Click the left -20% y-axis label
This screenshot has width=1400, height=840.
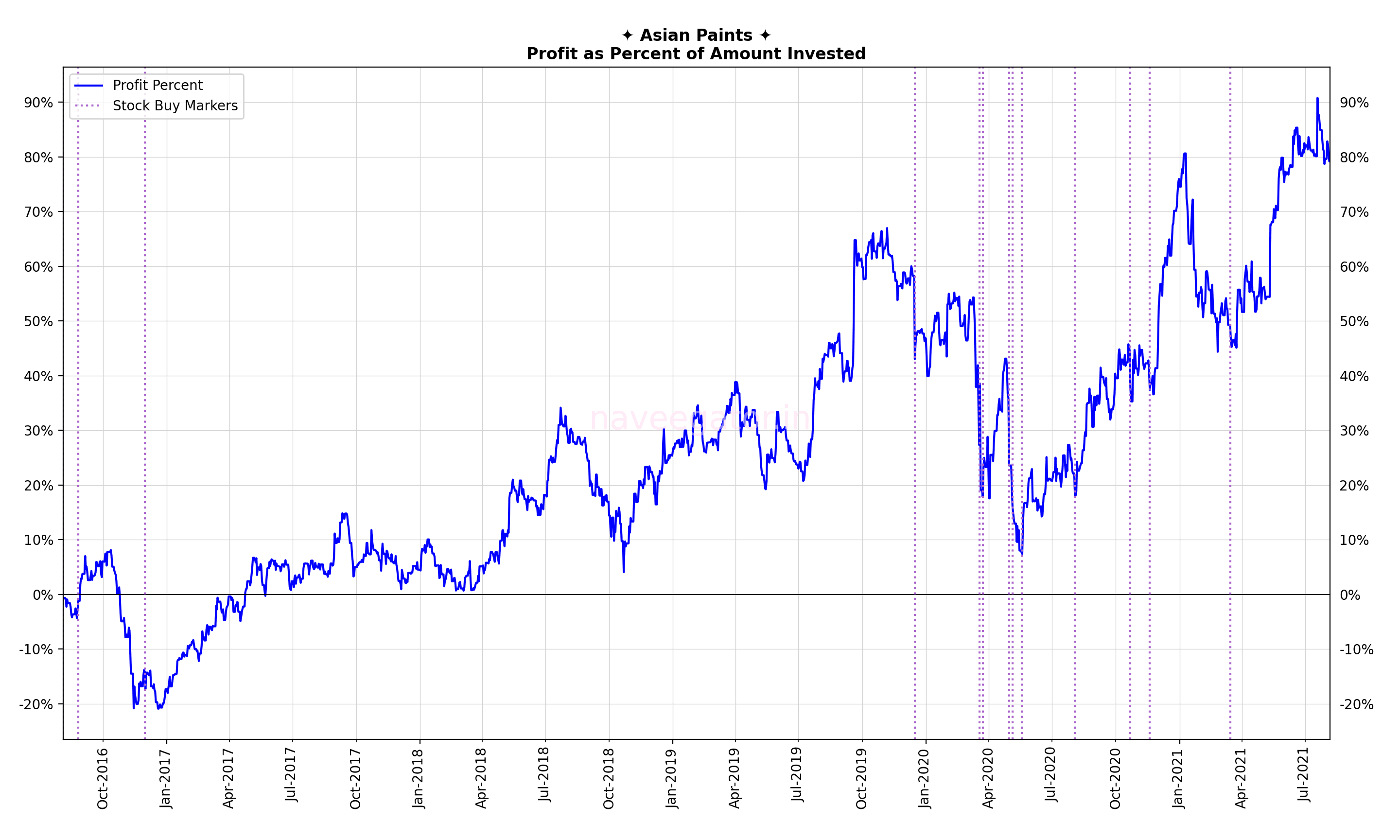coord(36,705)
